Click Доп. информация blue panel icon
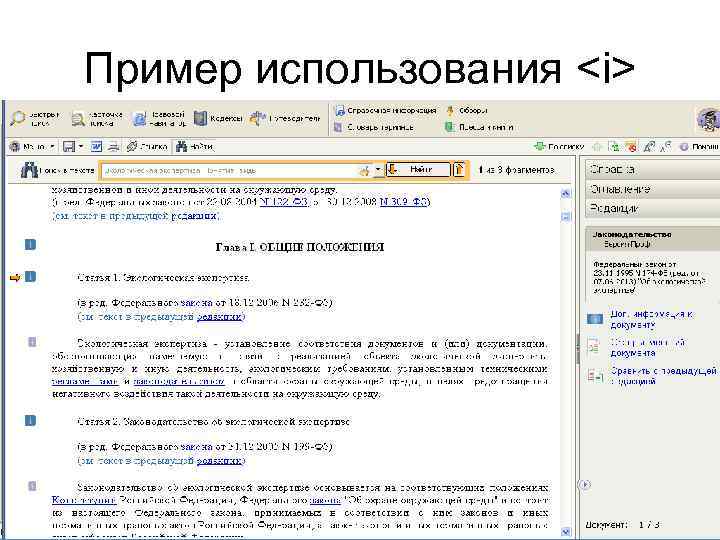720x540 pixels. (x=595, y=319)
